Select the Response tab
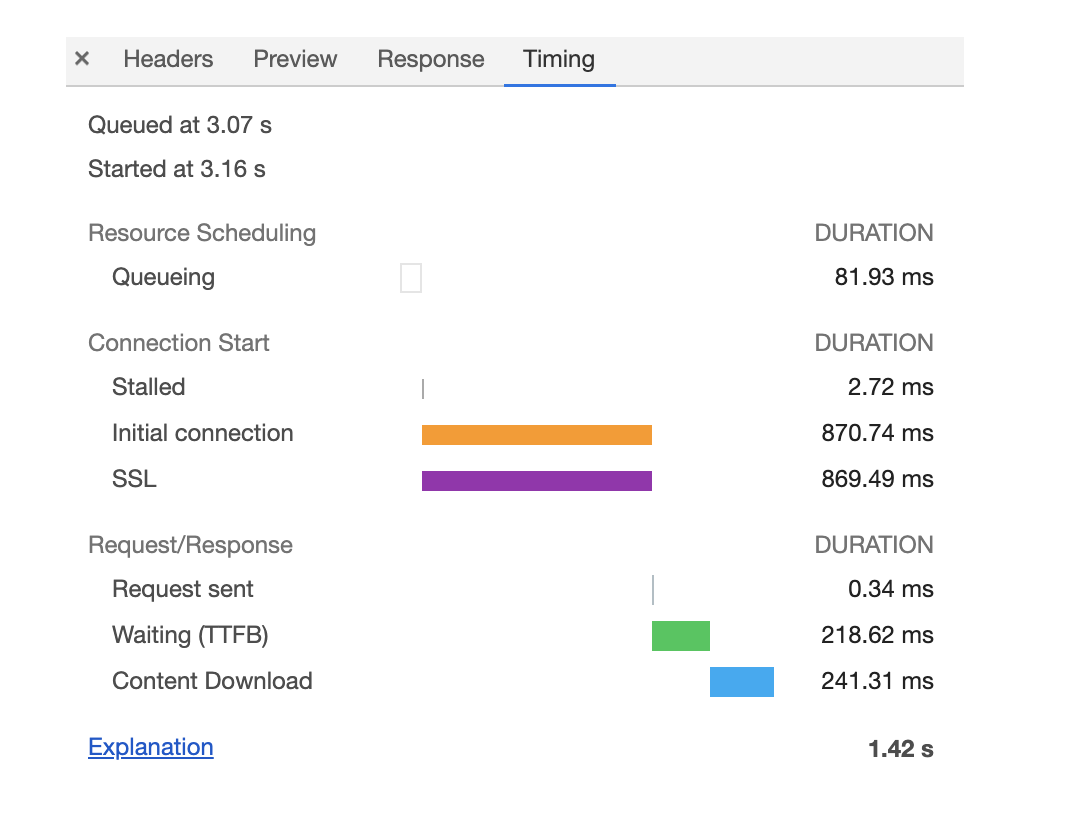The height and width of the screenshot is (822, 1068). pos(431,59)
